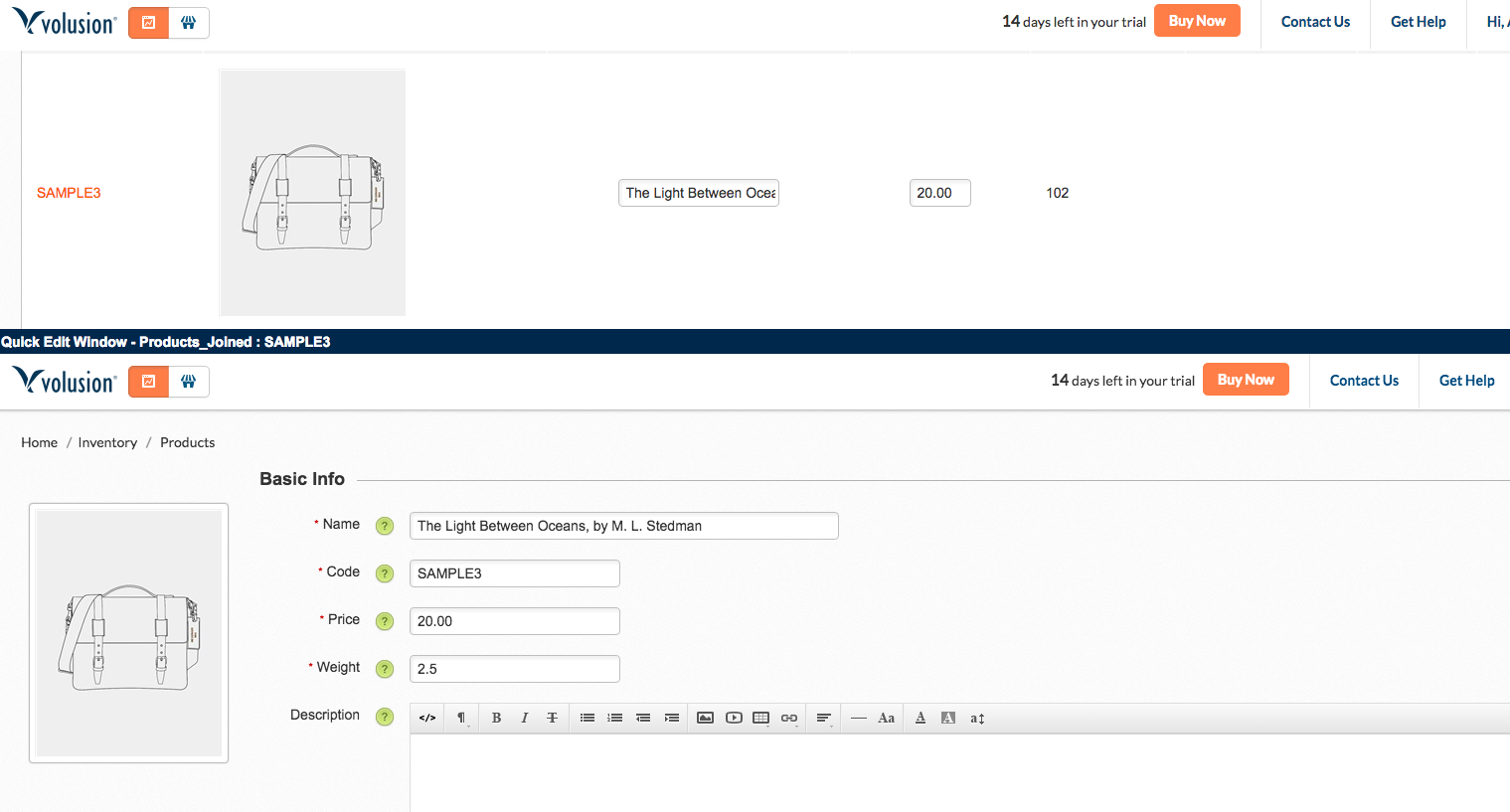Click the Quick Edit Window title bar

[755, 342]
